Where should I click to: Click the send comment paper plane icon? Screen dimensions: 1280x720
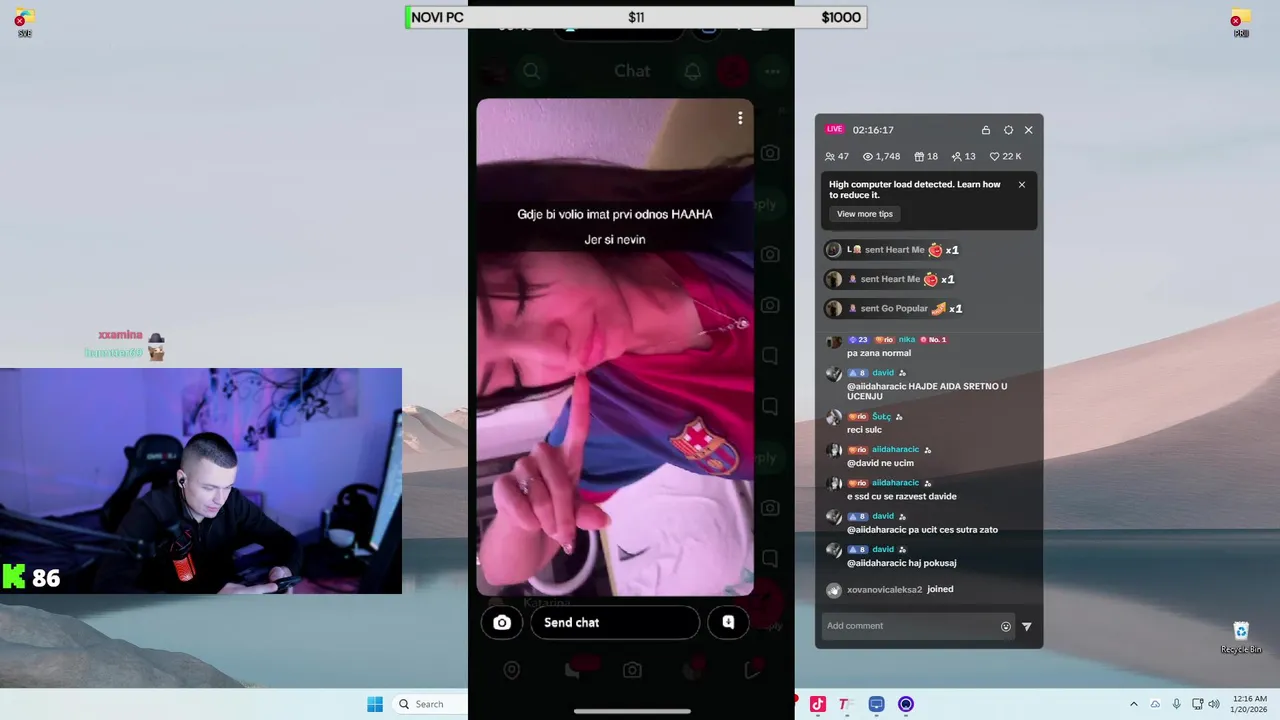click(x=1026, y=627)
